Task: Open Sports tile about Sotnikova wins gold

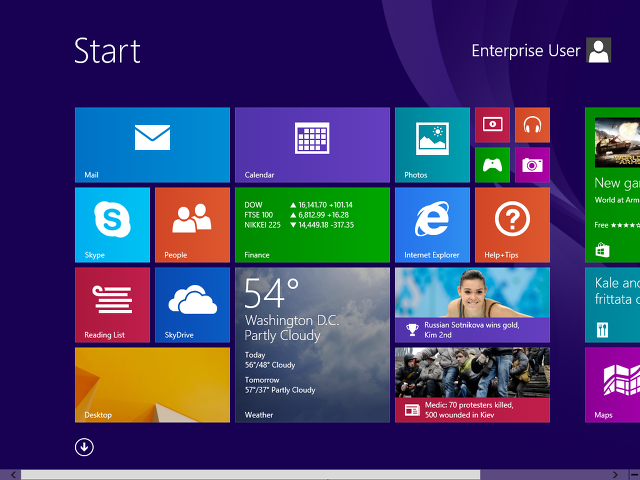Action: click(472, 305)
